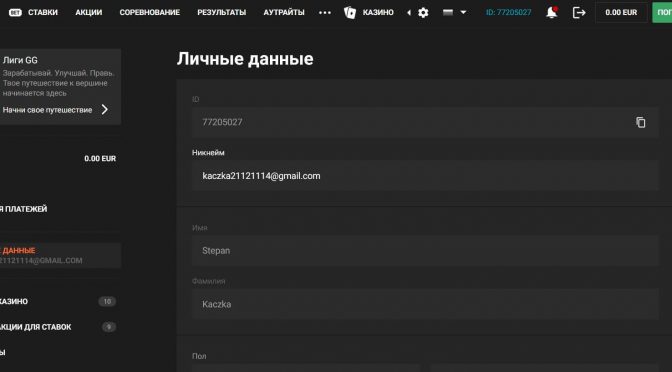Open the платежей history sidebar item
The image size is (672, 372).
(x=24, y=209)
